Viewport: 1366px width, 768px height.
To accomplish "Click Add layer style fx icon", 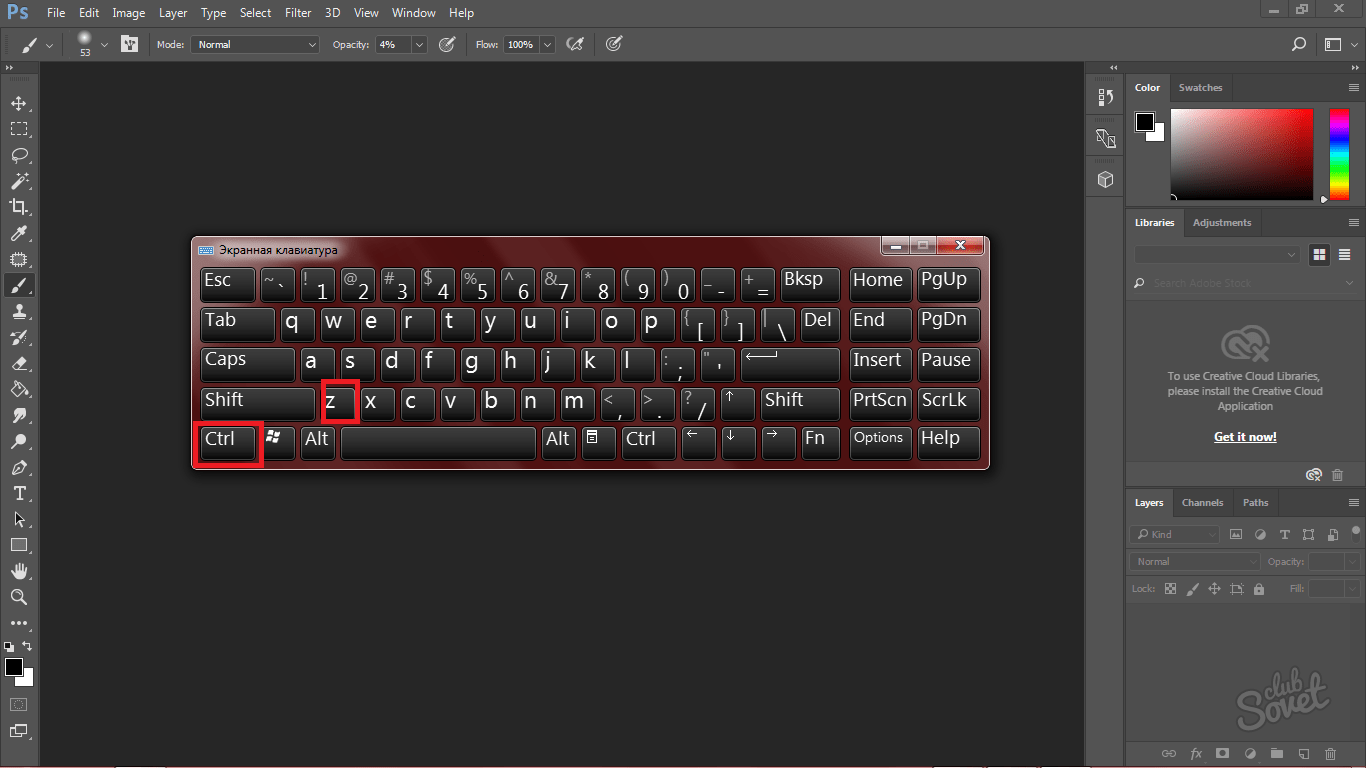I will tap(1196, 753).
